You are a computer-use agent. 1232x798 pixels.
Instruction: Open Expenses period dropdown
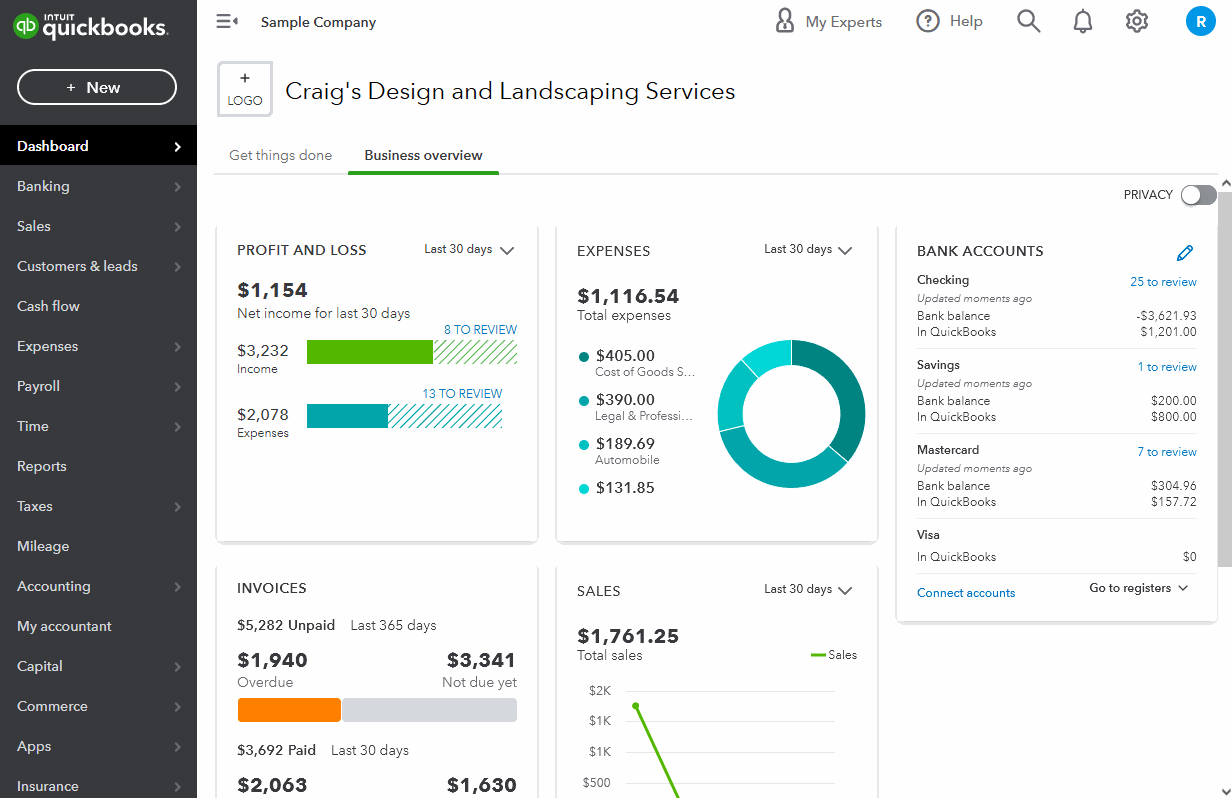tap(809, 250)
